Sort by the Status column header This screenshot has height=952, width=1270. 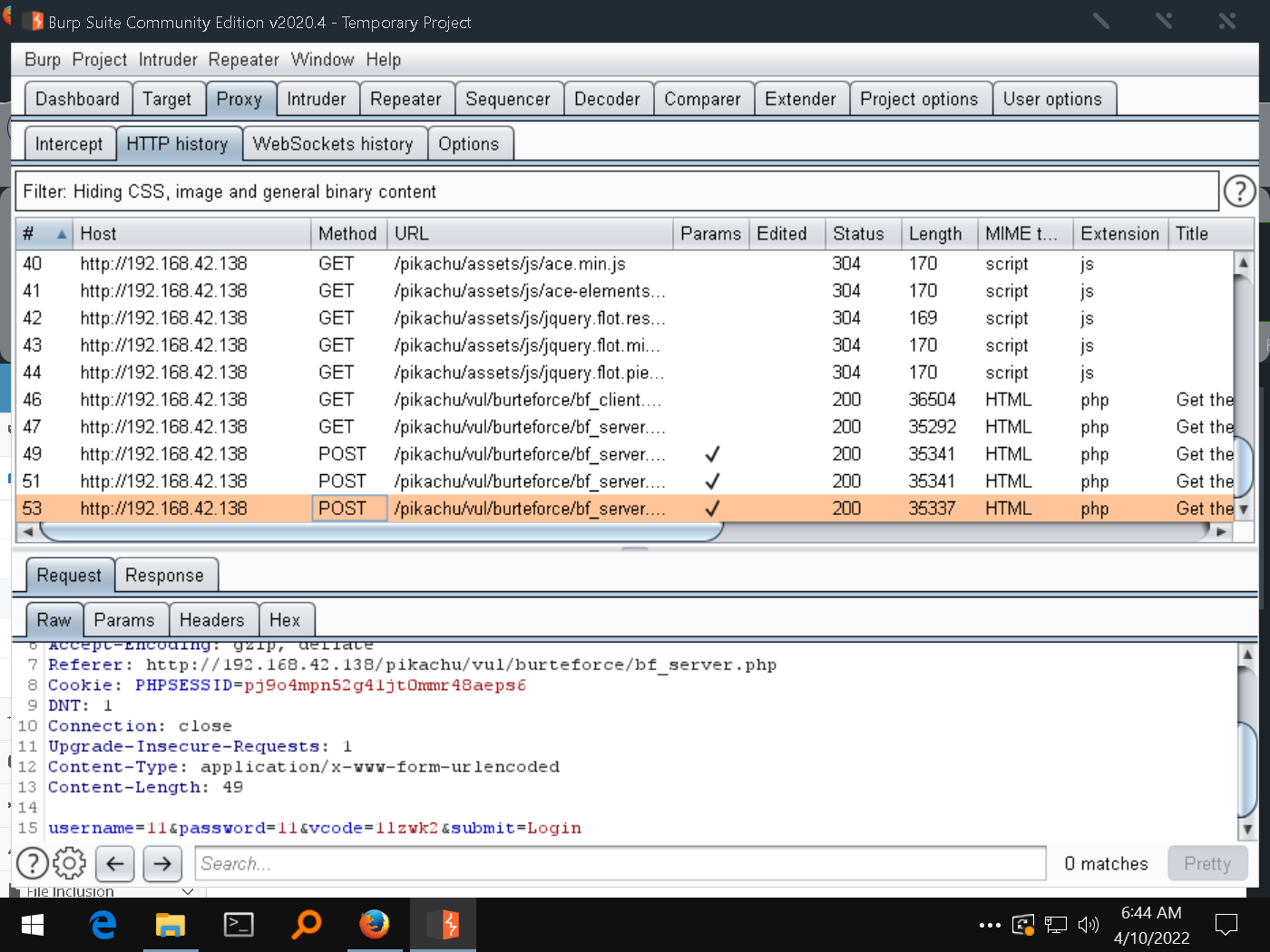coord(863,234)
